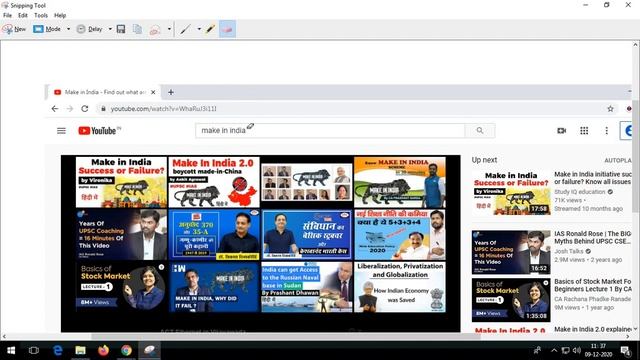
Task: Open the File menu
Action: 7,15
